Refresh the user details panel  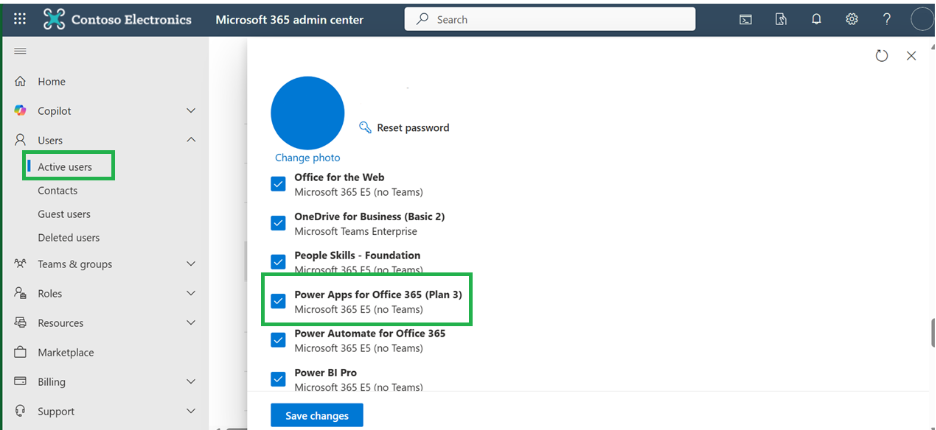point(882,56)
